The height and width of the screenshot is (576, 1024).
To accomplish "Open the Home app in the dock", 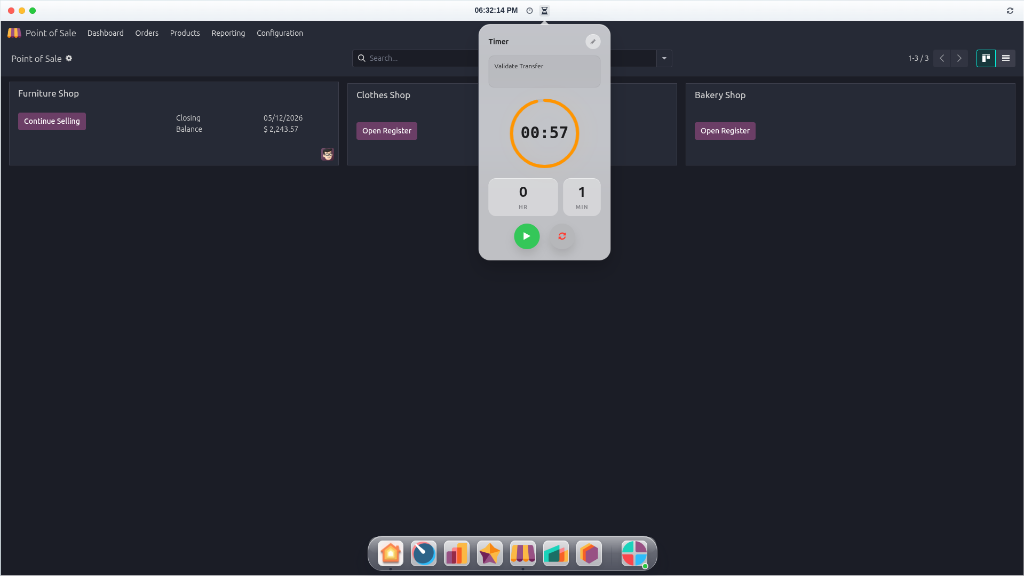I will point(391,553).
